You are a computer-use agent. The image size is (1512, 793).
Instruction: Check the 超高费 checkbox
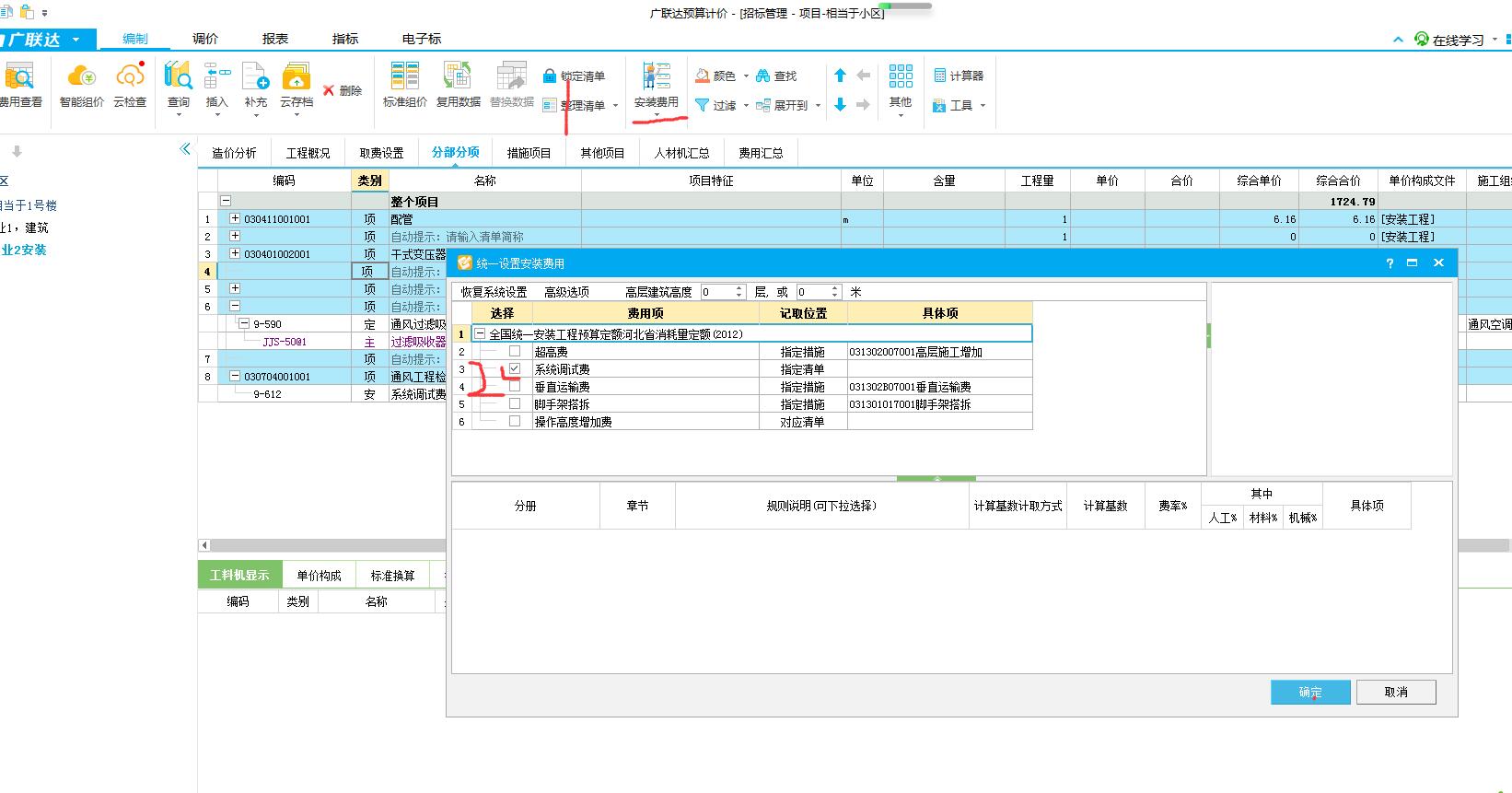(x=515, y=351)
